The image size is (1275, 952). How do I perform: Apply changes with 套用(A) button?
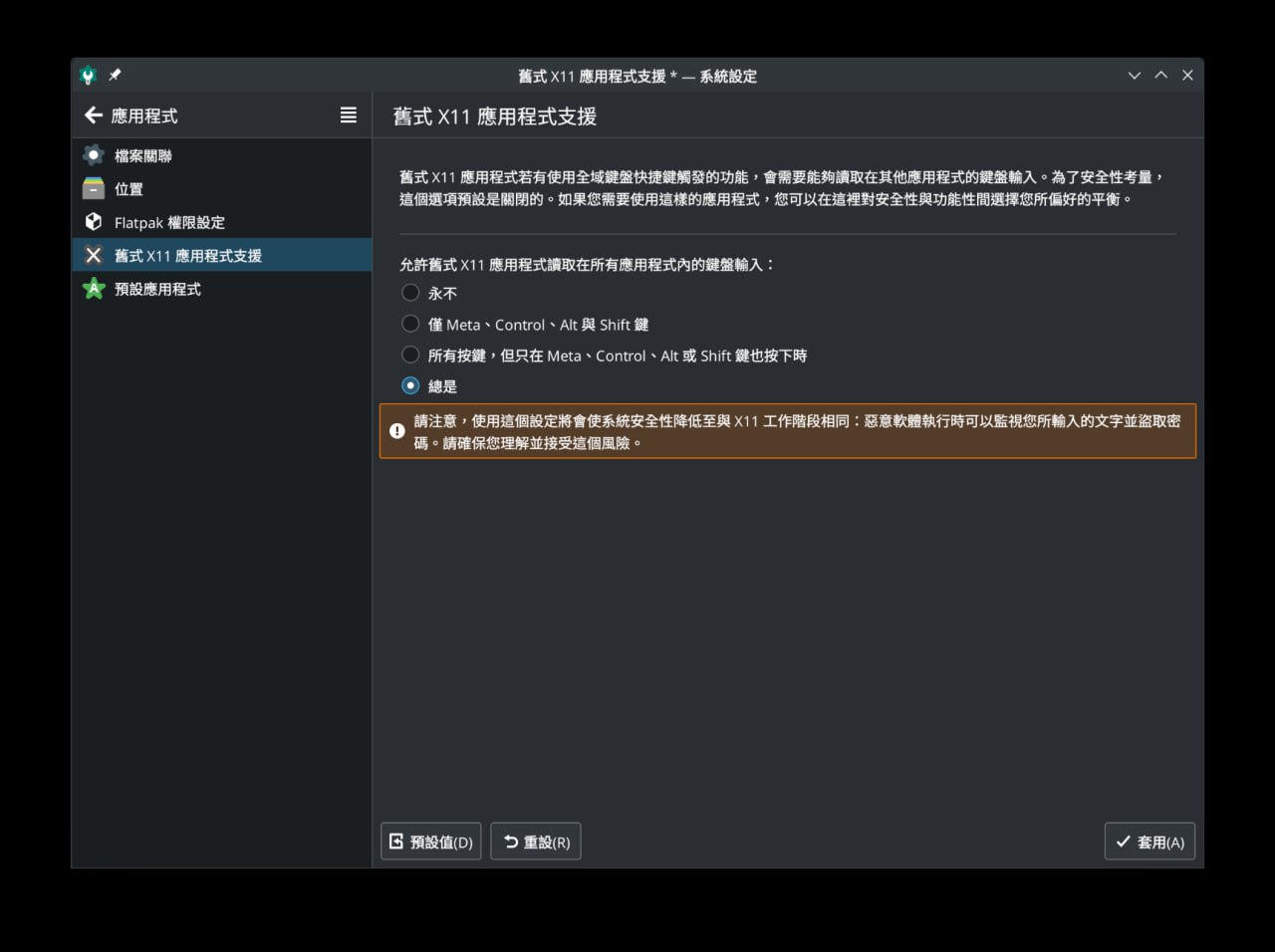click(x=1149, y=841)
